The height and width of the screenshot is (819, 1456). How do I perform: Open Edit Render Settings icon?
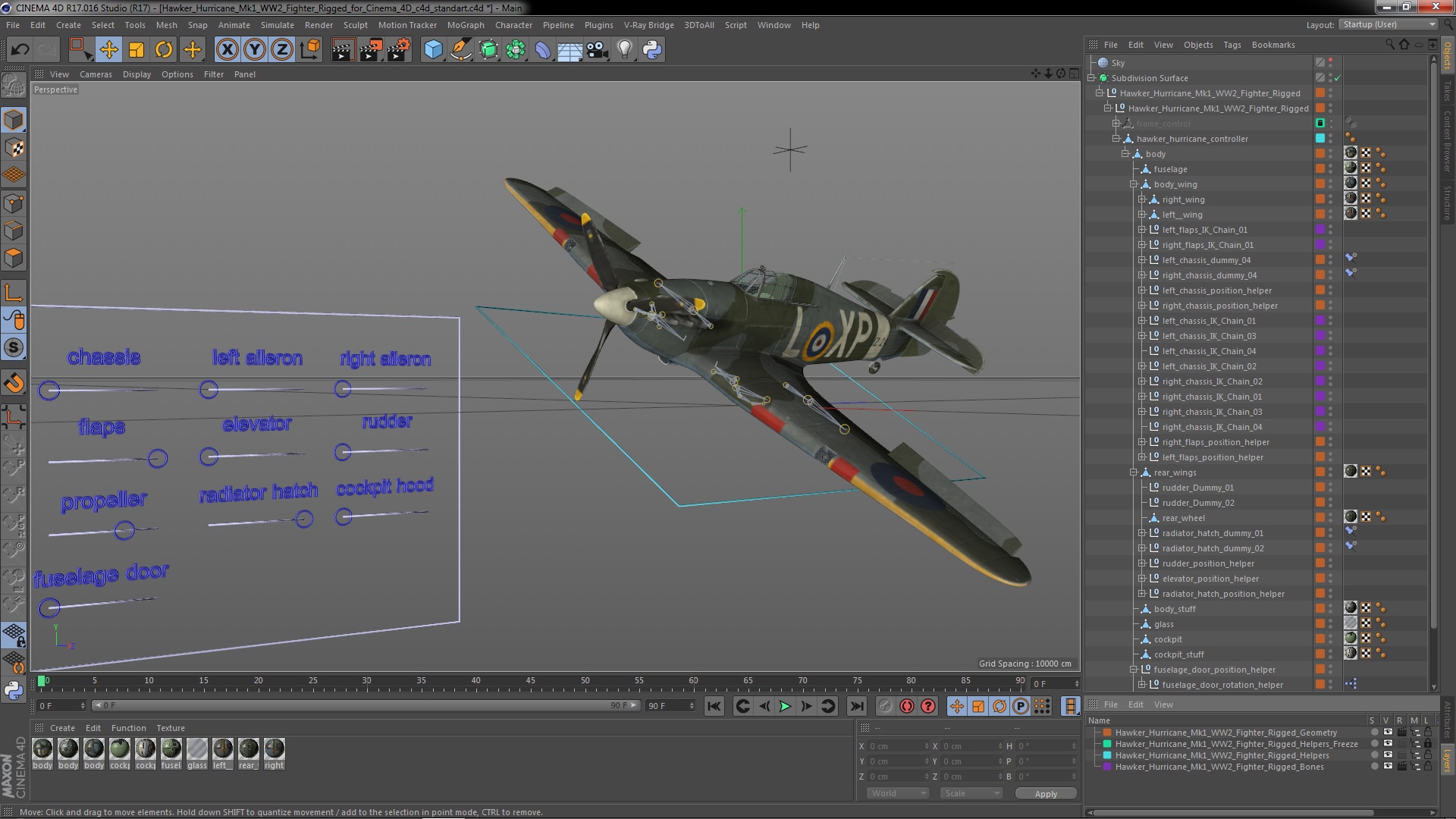click(399, 50)
